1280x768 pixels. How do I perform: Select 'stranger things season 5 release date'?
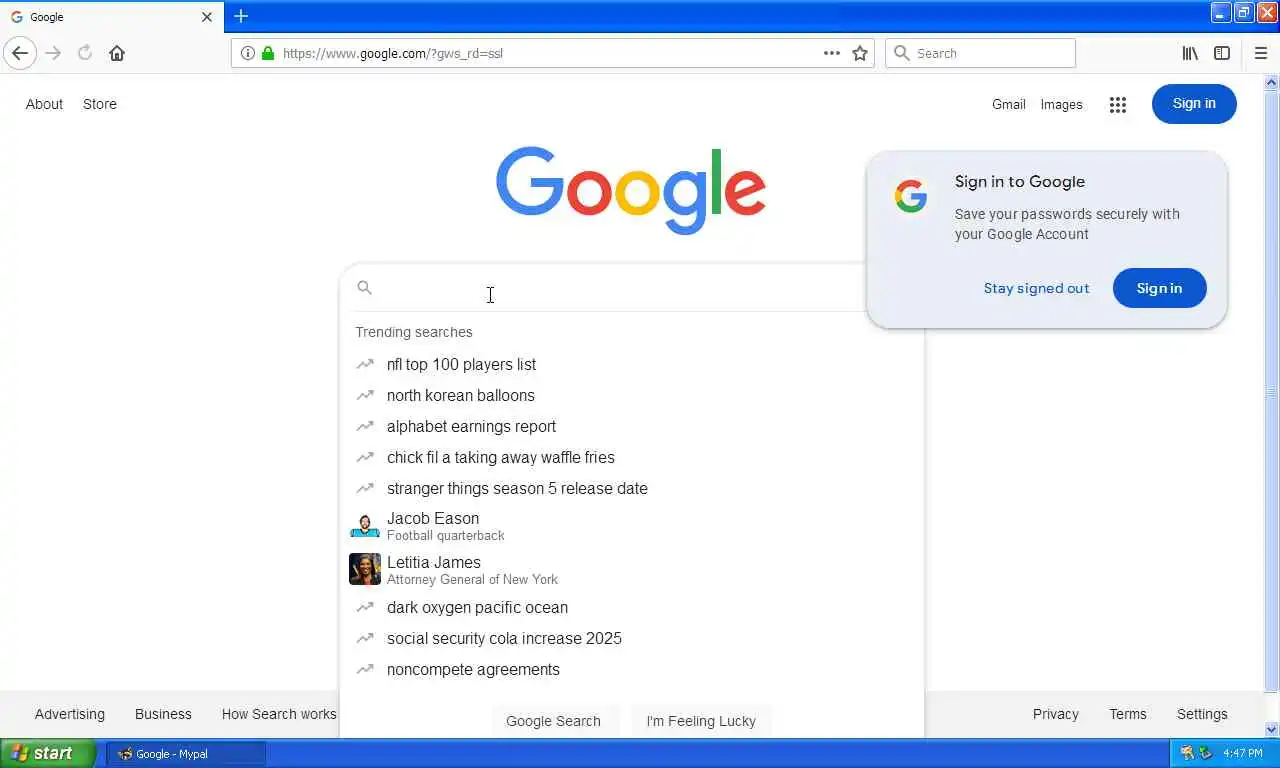pos(632,488)
